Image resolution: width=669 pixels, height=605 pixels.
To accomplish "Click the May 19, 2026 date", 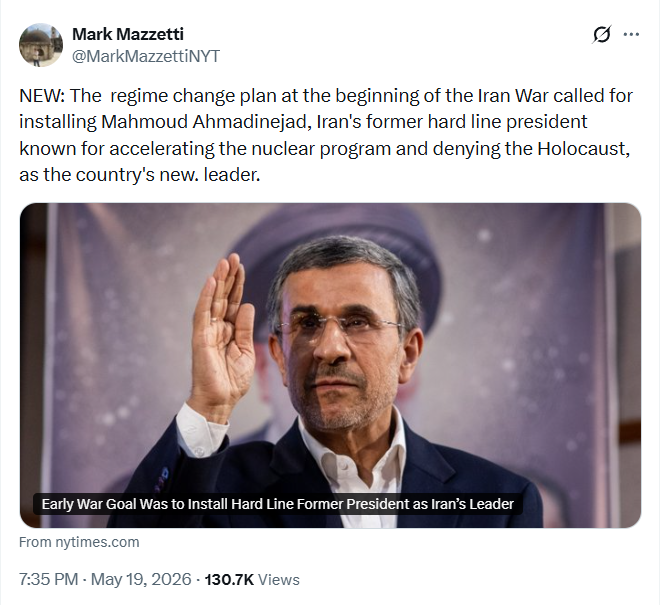I will point(141,579).
